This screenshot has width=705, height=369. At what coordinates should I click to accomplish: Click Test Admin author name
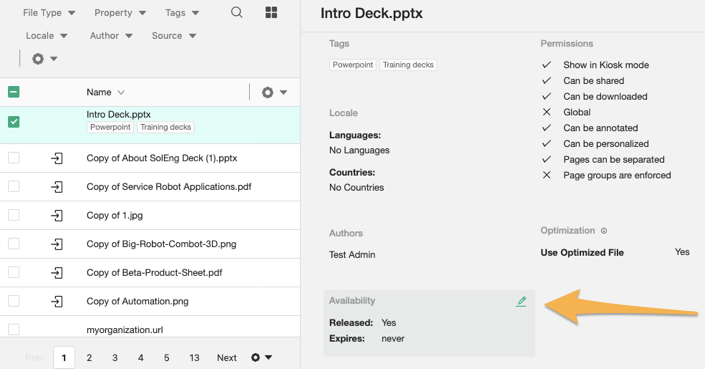[352, 255]
